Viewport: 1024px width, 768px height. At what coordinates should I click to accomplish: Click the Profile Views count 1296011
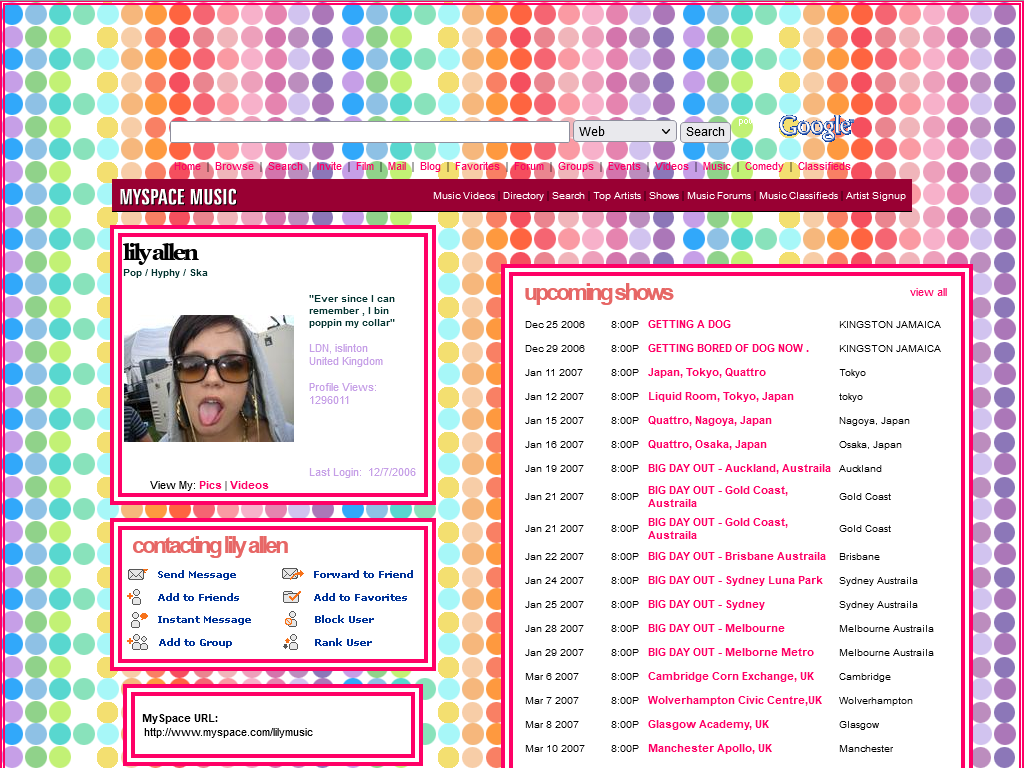(329, 400)
